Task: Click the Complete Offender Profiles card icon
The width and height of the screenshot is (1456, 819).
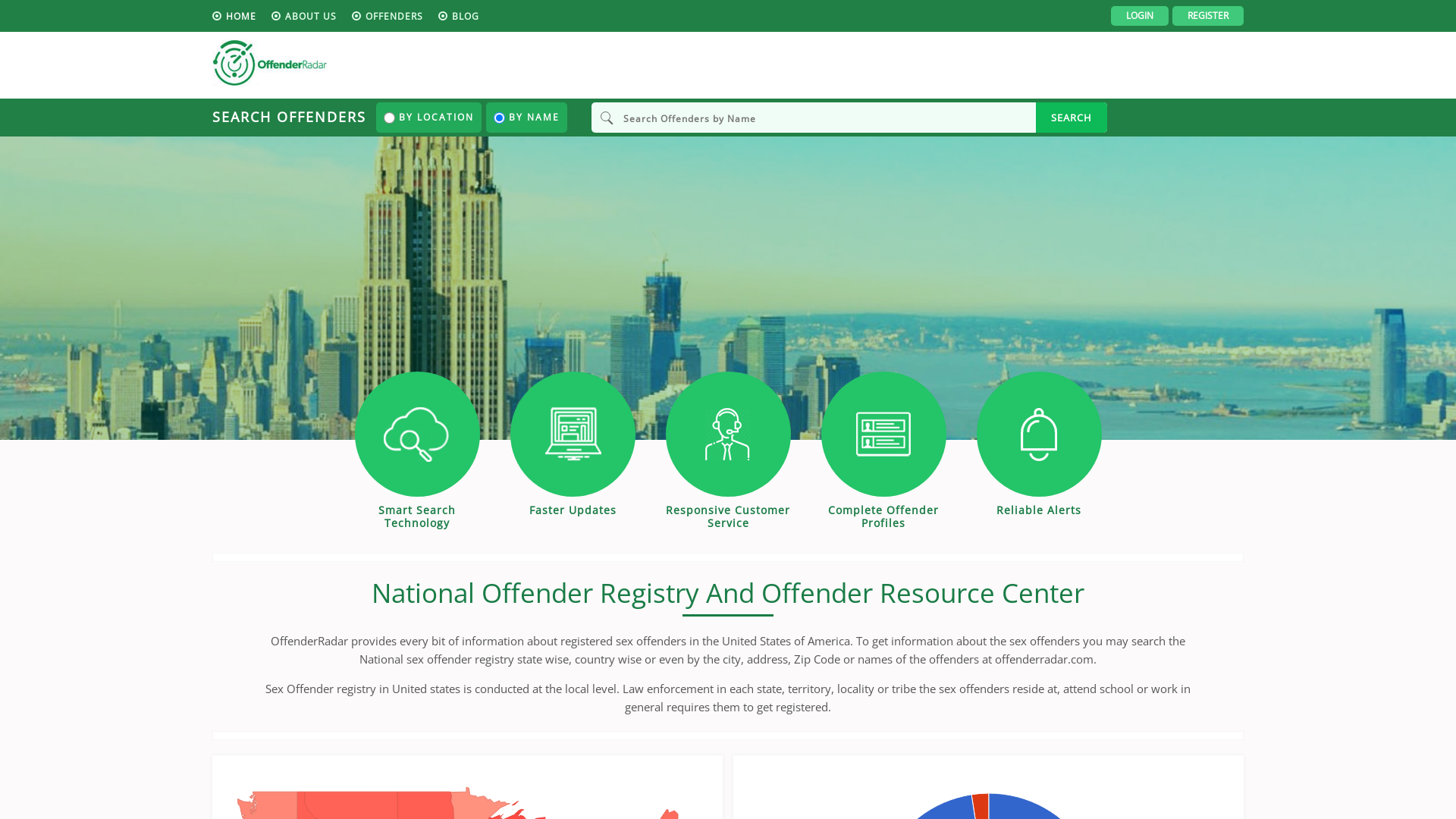Action: (883, 434)
